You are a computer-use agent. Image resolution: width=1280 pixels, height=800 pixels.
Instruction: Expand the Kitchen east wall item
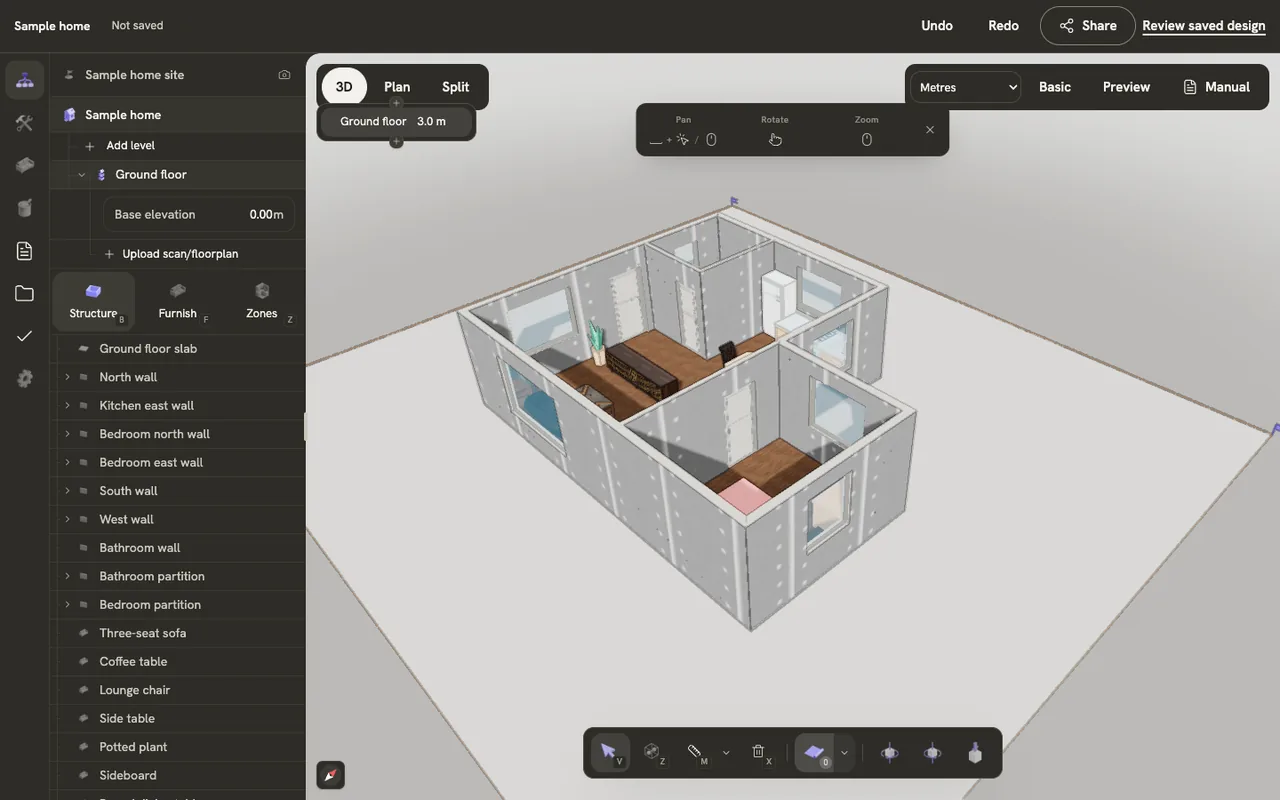pos(67,406)
